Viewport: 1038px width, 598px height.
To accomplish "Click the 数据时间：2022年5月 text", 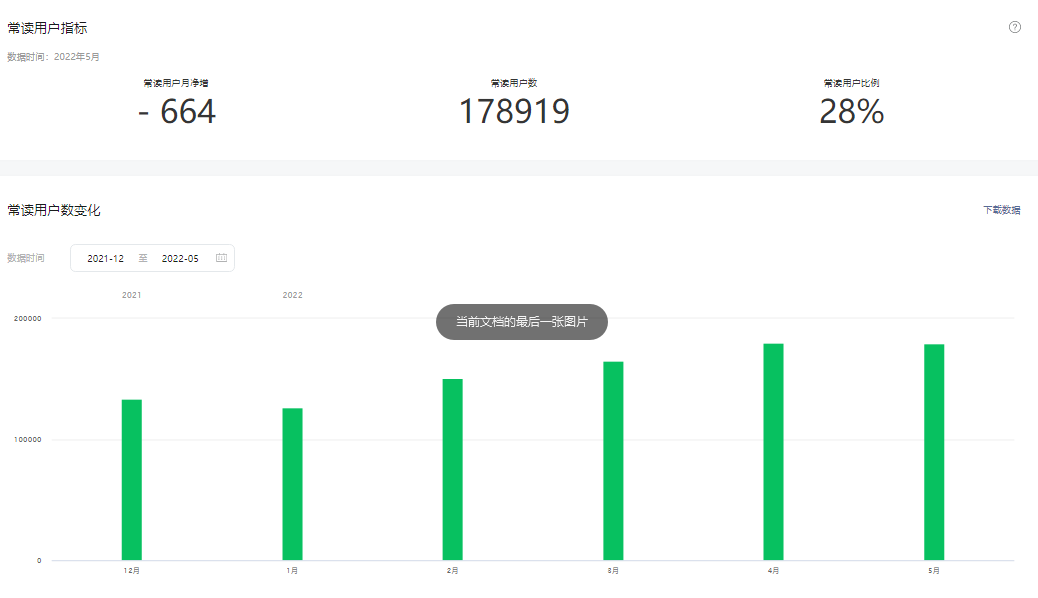I will coord(53,57).
